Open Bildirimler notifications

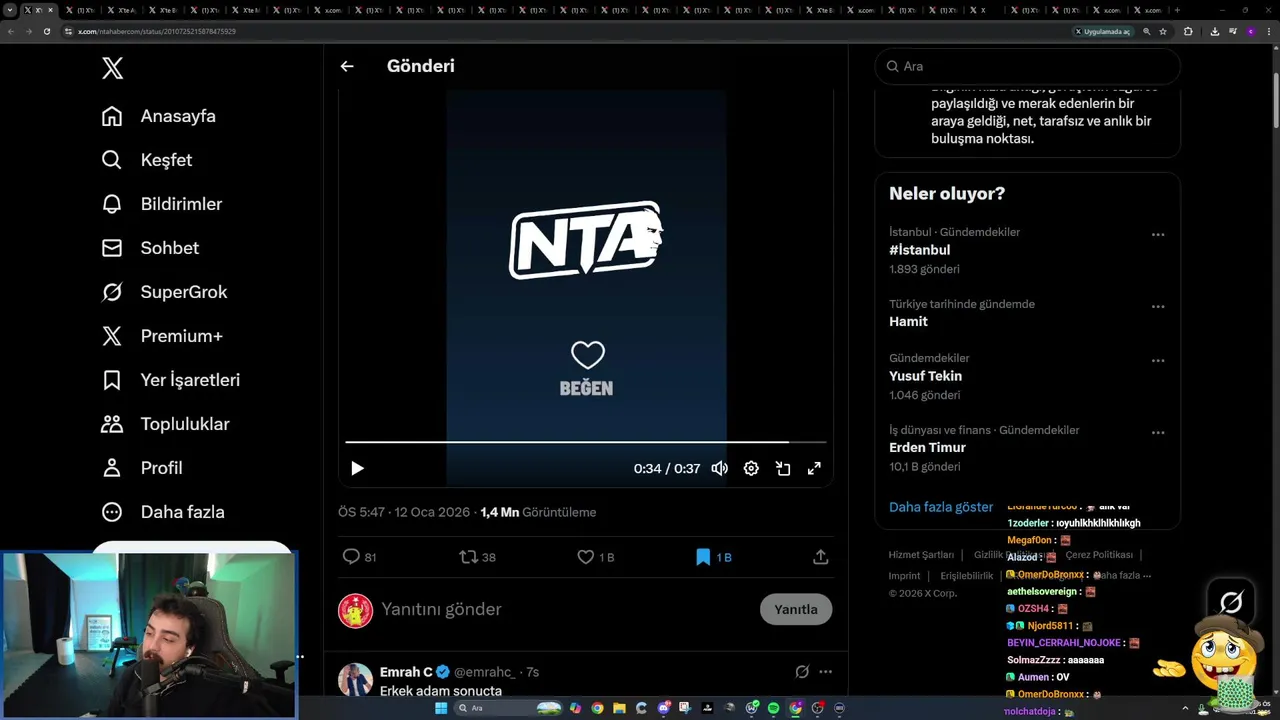(162, 204)
